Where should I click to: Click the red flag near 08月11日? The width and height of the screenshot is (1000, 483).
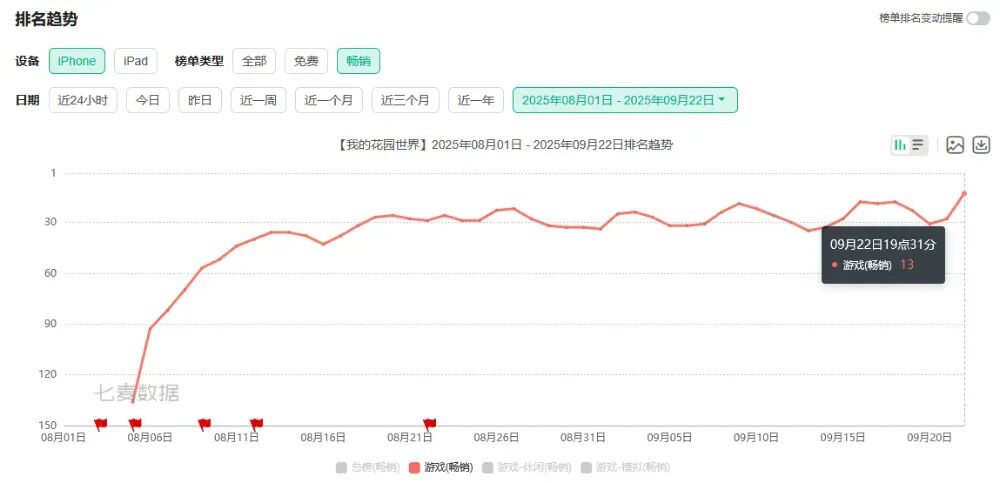click(257, 424)
